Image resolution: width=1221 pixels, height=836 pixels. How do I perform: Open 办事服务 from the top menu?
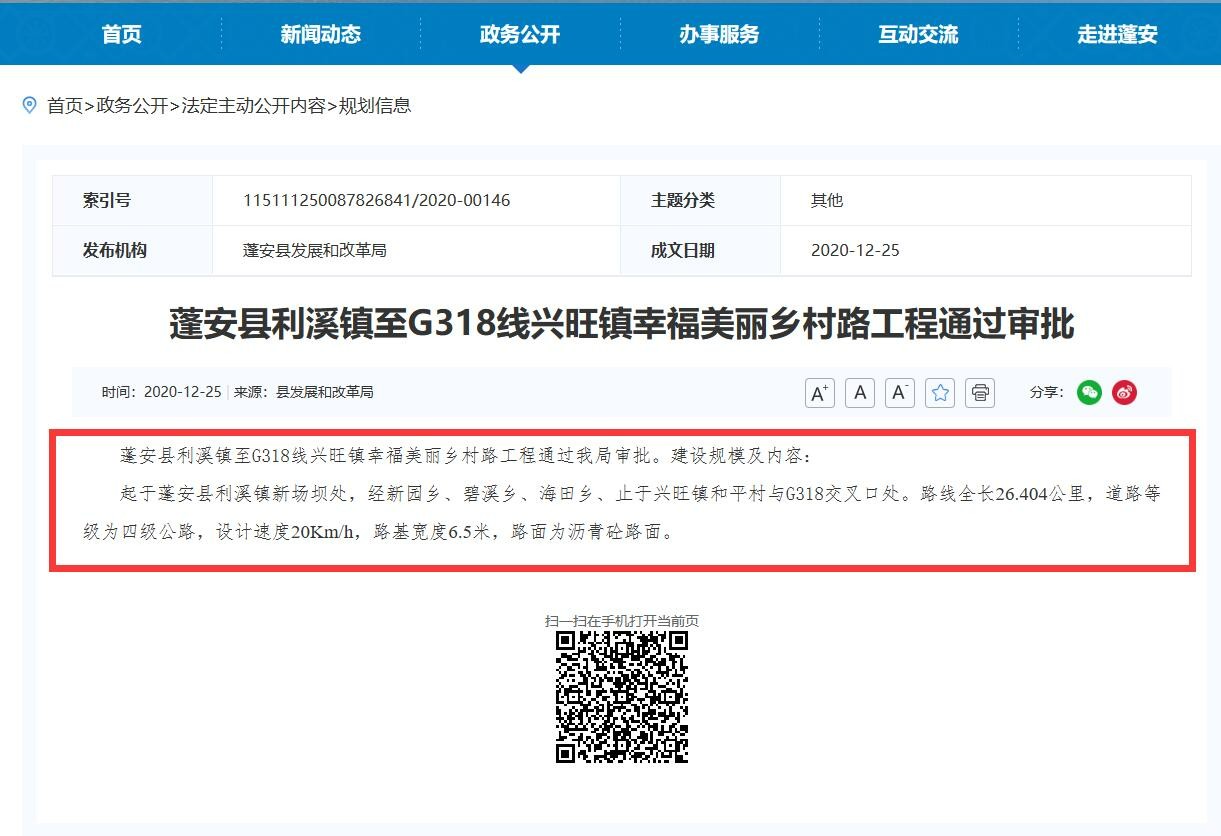(x=719, y=34)
